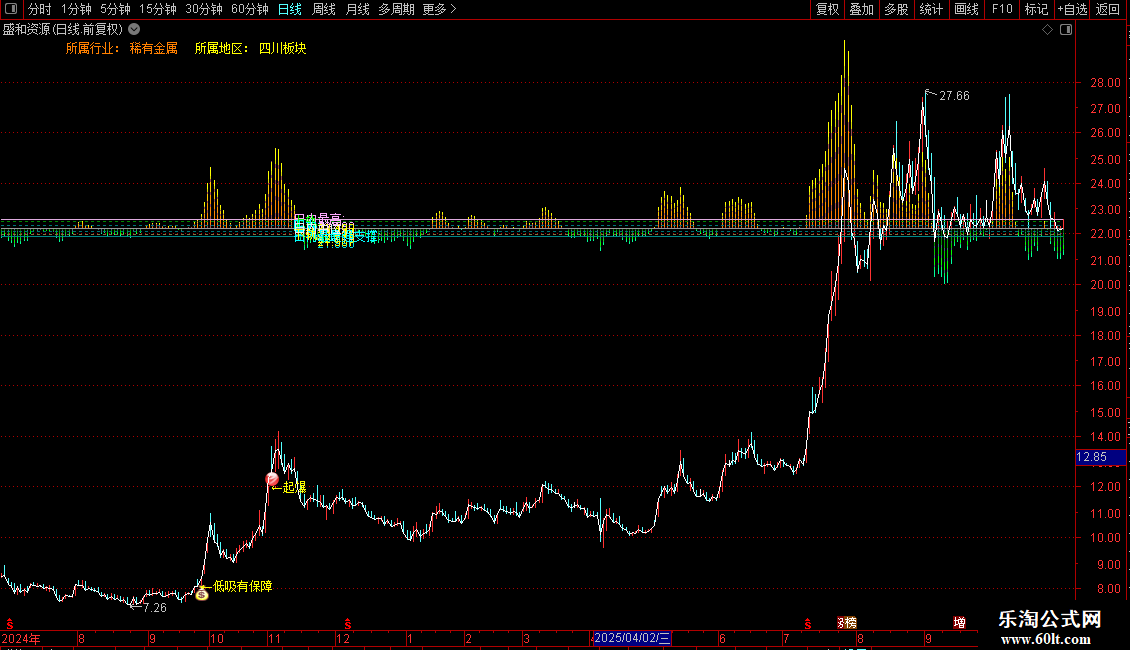Click month 3 on the time axis
1130x650 pixels.
[527, 638]
